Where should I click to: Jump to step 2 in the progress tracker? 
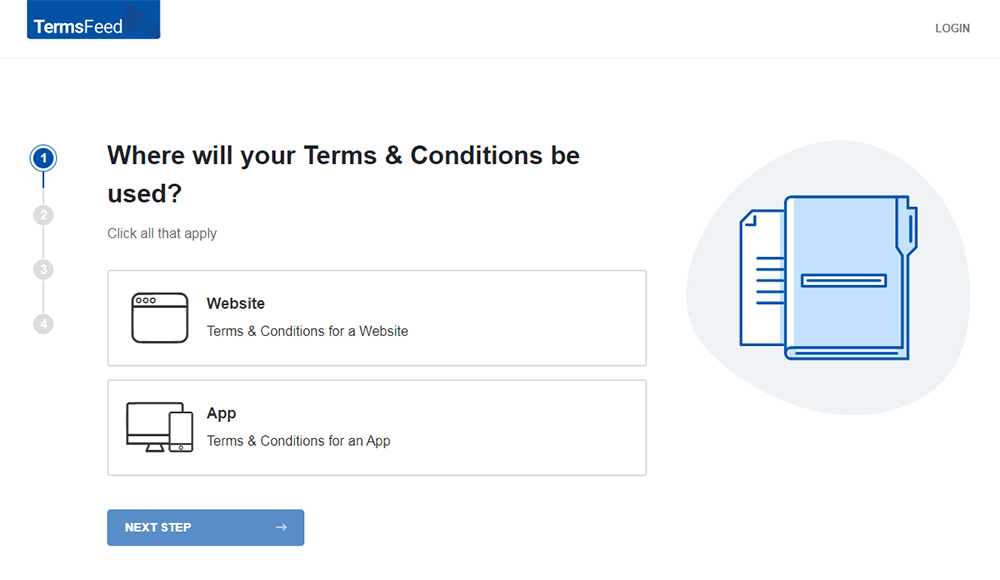point(43,214)
